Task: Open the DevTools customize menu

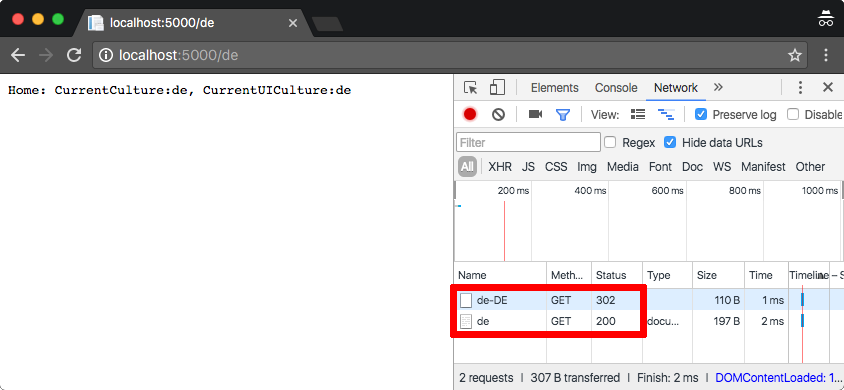Action: click(800, 88)
